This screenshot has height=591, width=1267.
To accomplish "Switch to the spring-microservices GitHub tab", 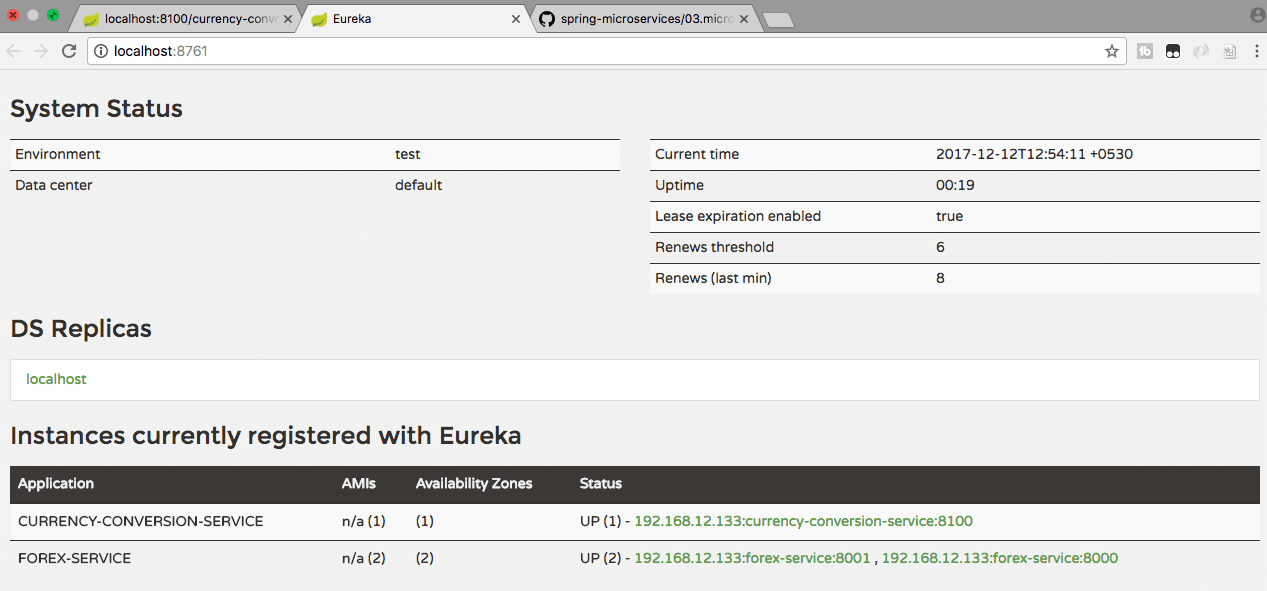I will tap(640, 18).
